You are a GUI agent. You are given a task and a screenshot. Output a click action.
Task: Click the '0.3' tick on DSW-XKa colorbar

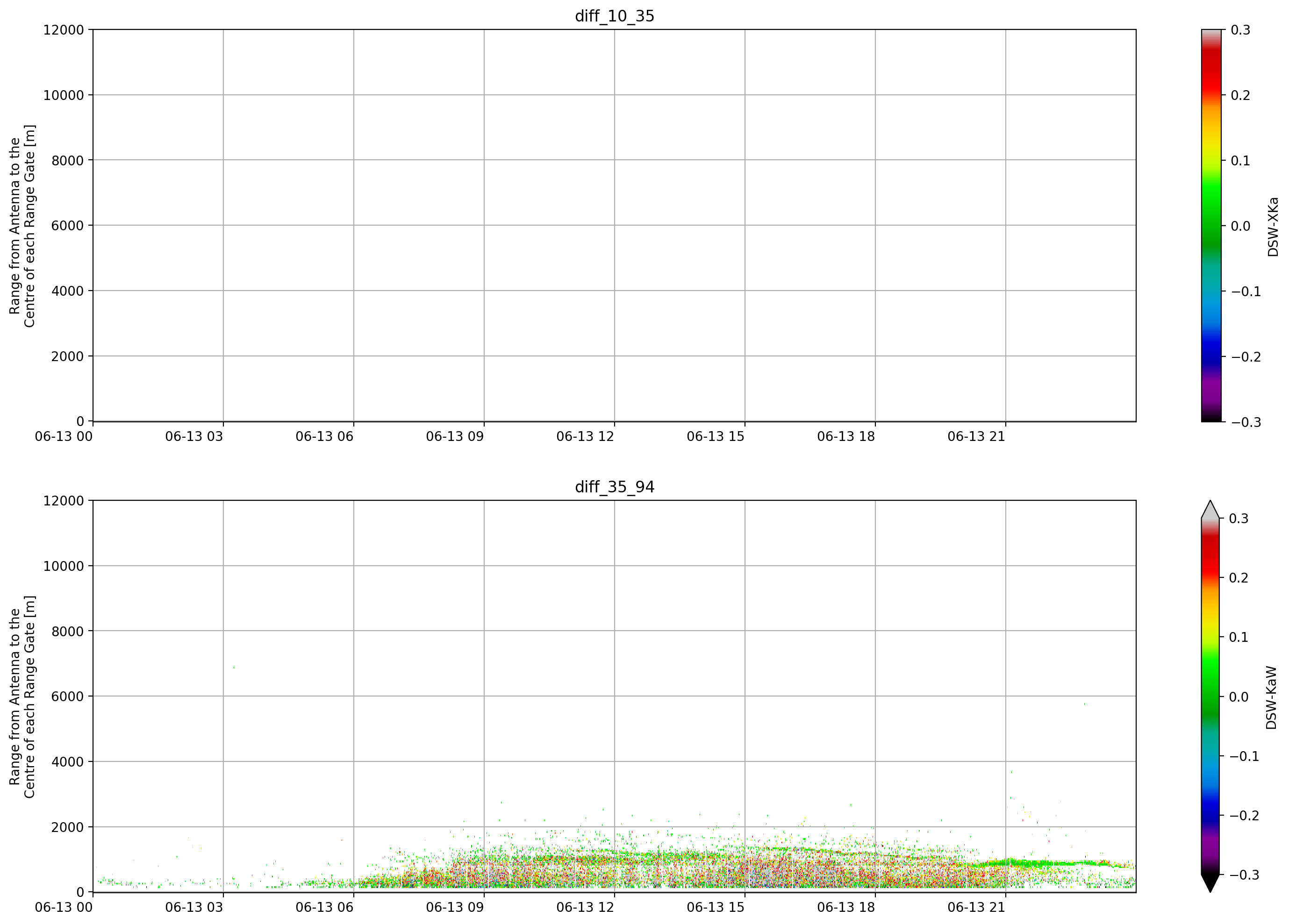pos(1241,29)
